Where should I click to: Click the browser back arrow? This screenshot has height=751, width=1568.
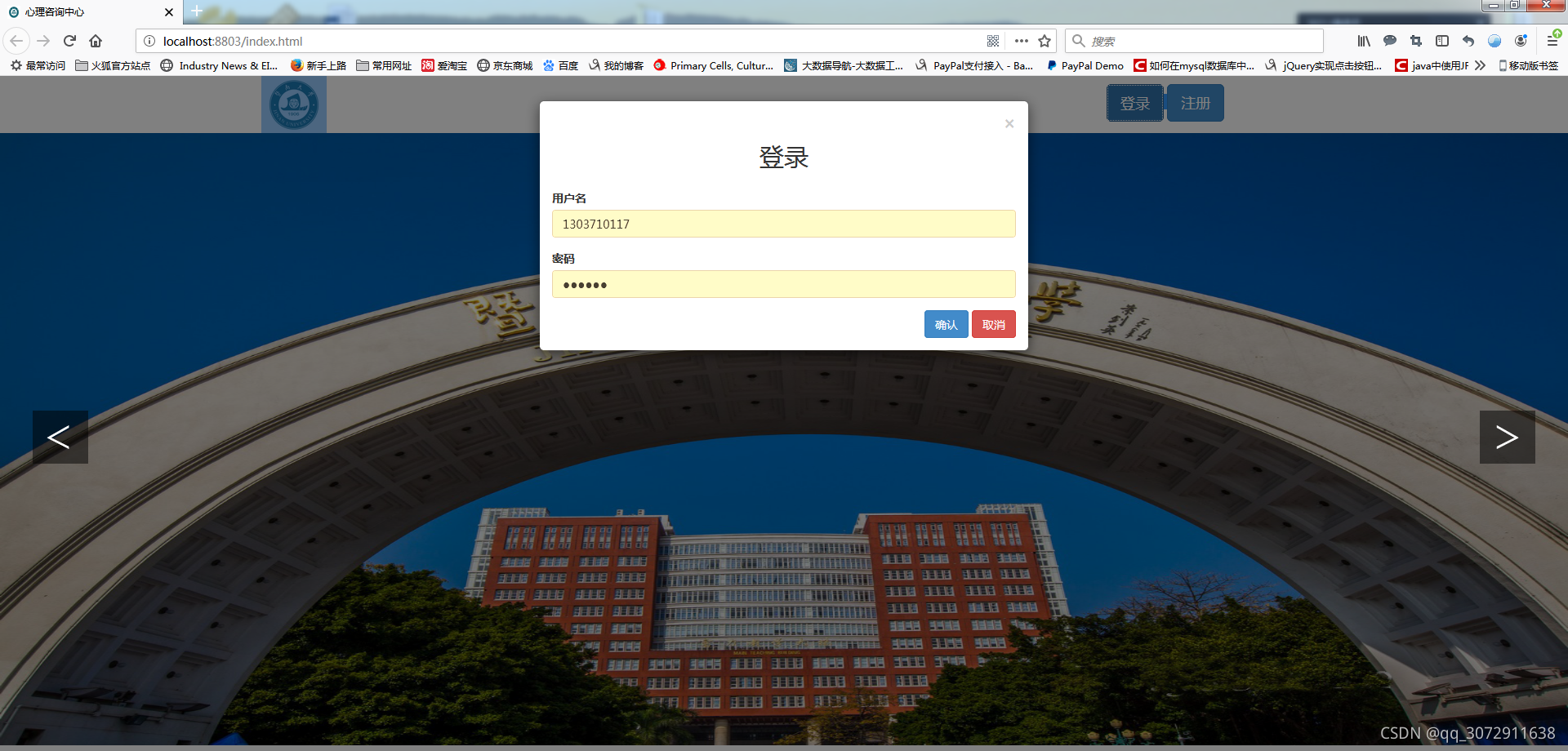tap(16, 41)
